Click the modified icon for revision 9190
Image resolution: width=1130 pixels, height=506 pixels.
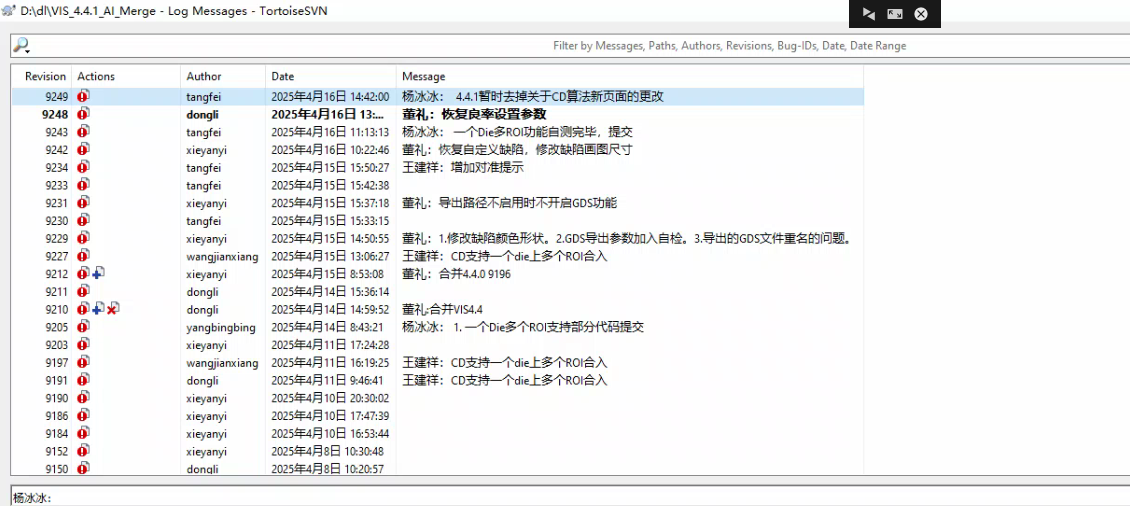pos(83,398)
